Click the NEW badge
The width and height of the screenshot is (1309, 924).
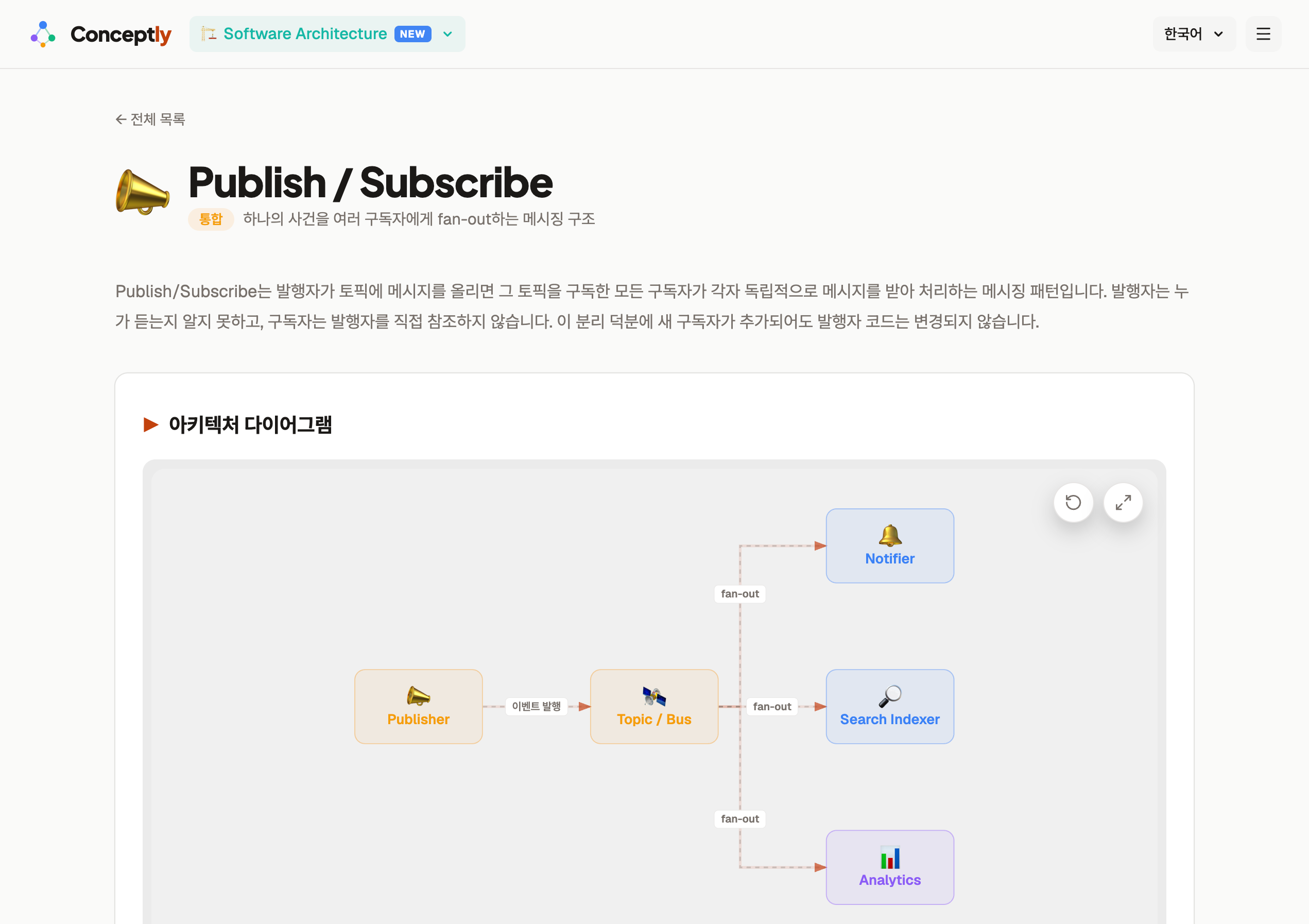point(412,34)
